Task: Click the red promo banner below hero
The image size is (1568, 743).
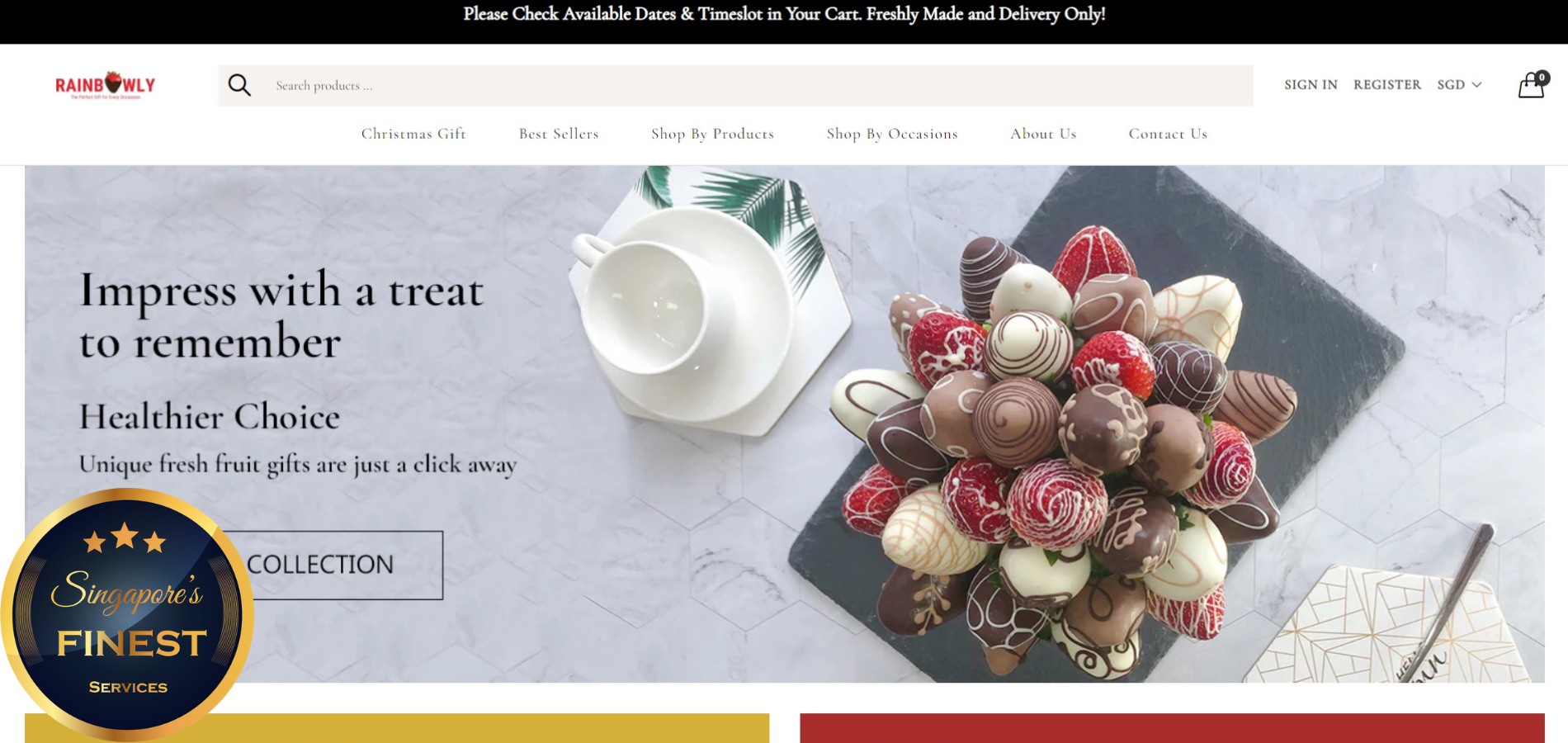Action: [x=1172, y=728]
